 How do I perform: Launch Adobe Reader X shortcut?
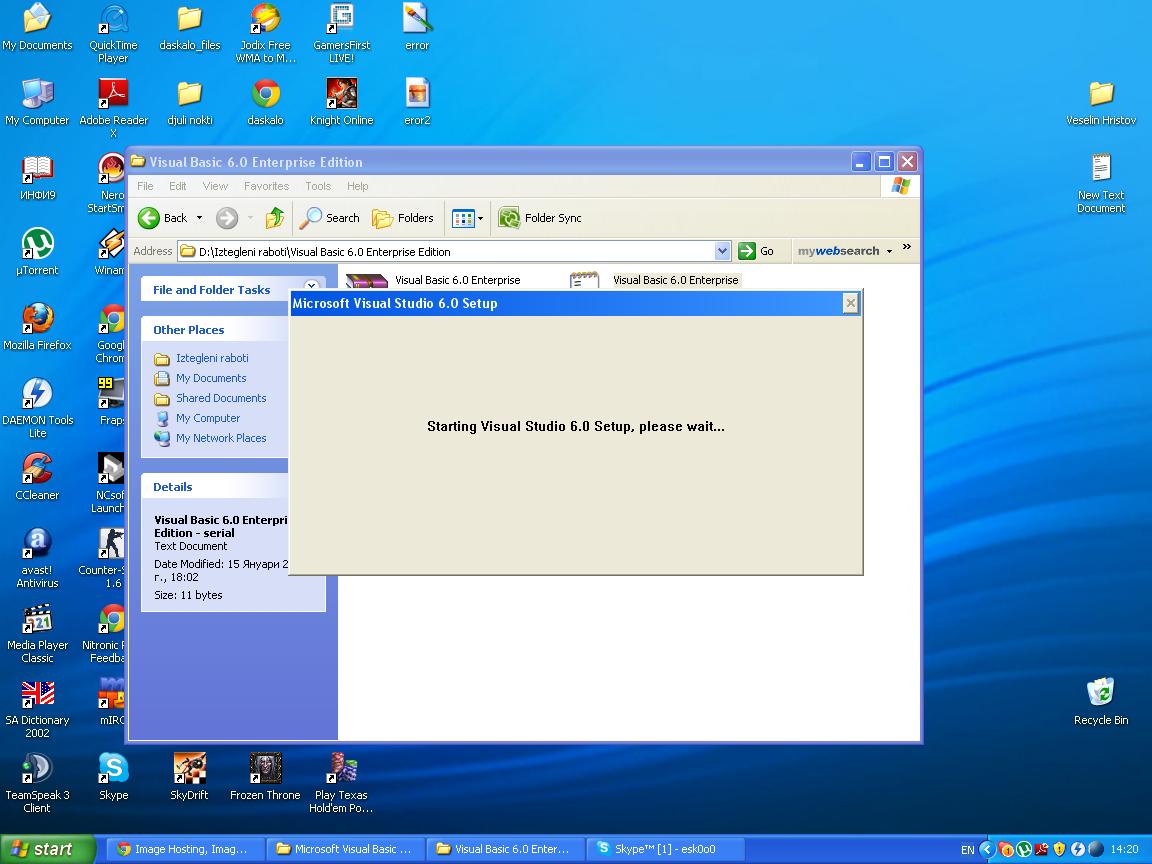[113, 109]
